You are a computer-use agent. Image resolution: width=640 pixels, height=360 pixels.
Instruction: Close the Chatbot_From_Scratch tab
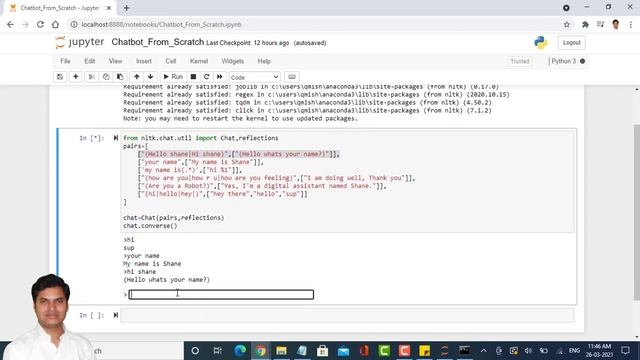(x=109, y=8)
